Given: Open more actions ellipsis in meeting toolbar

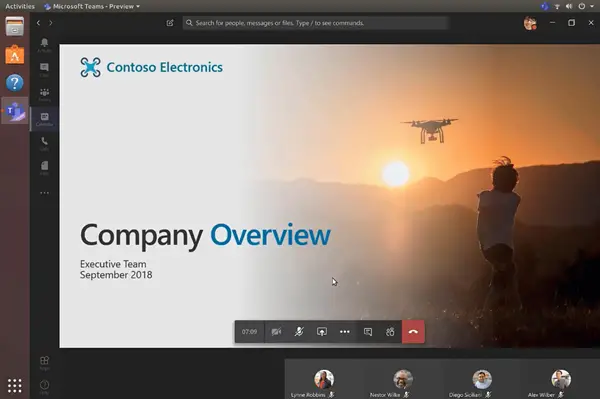Looking at the screenshot, I should click(x=345, y=332).
